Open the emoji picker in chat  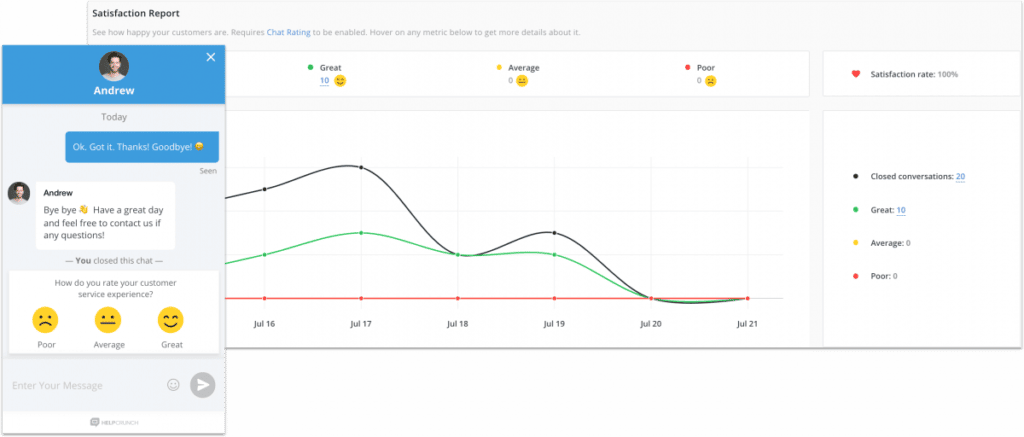point(173,384)
